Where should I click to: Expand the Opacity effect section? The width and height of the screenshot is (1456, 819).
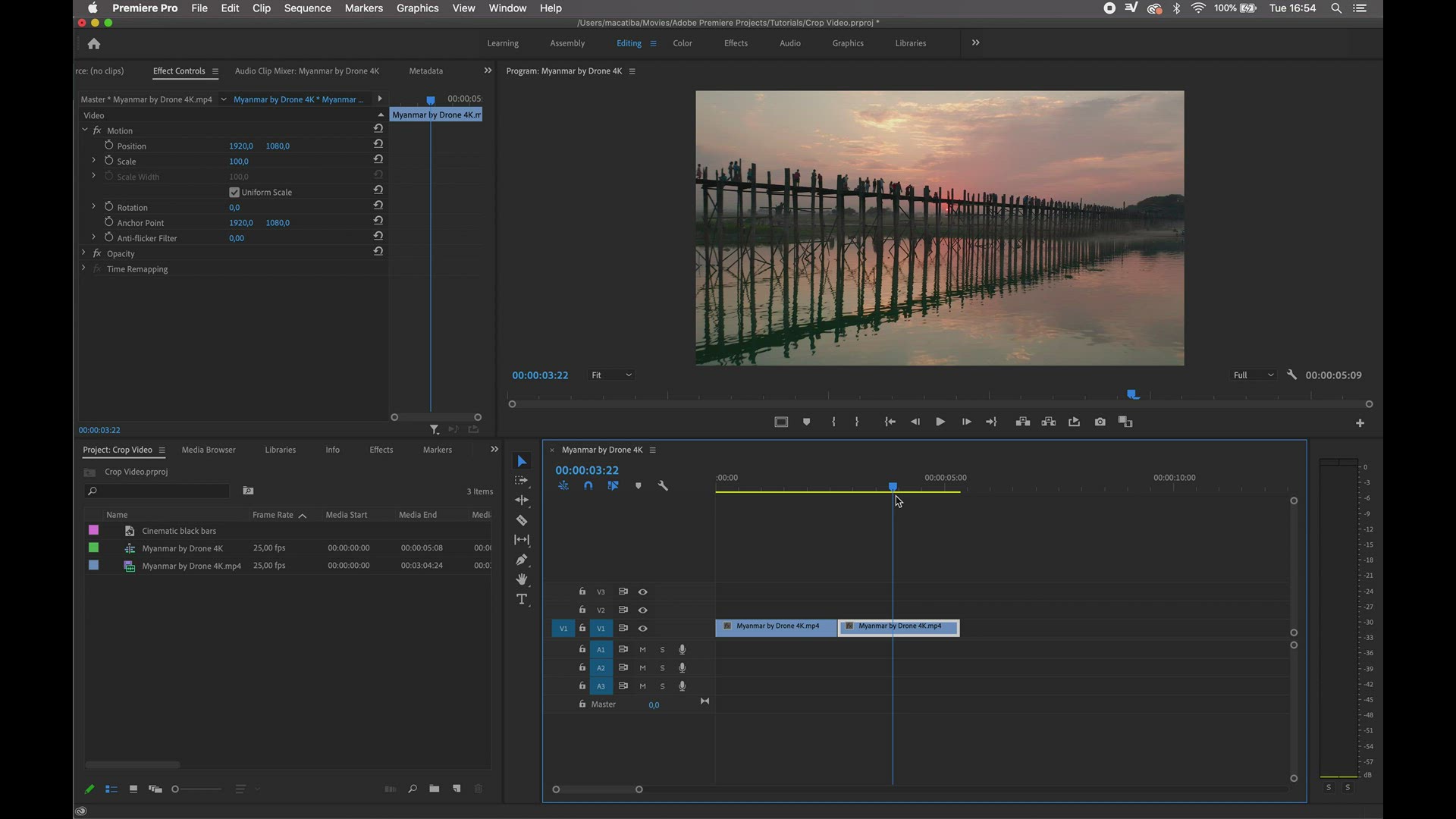84,253
